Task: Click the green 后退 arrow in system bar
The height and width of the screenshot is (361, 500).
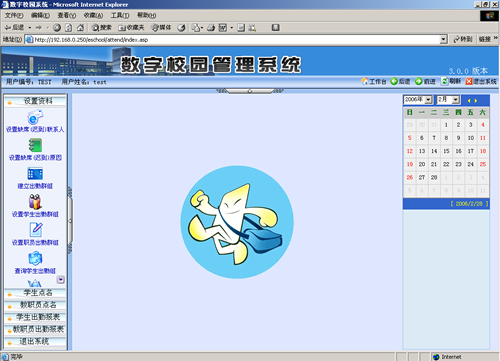Action: 394,81
